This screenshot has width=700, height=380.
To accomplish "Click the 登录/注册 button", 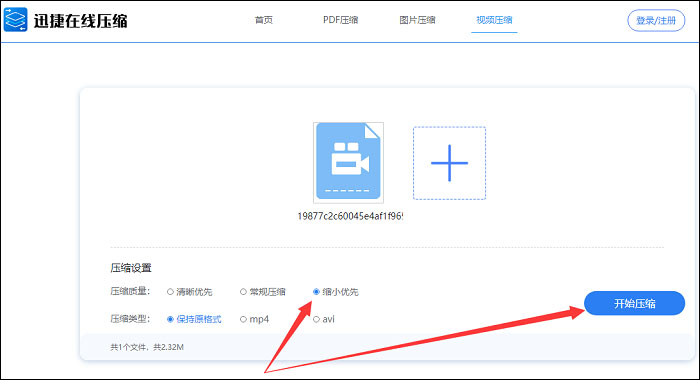I will point(656,21).
